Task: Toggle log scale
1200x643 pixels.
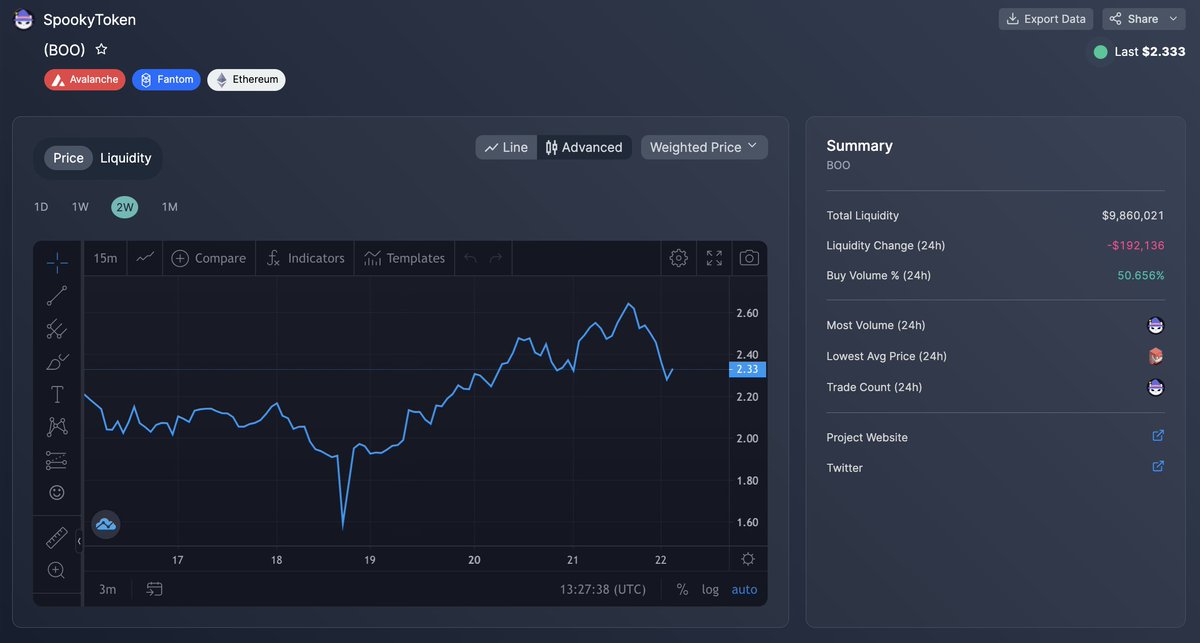Action: point(710,589)
